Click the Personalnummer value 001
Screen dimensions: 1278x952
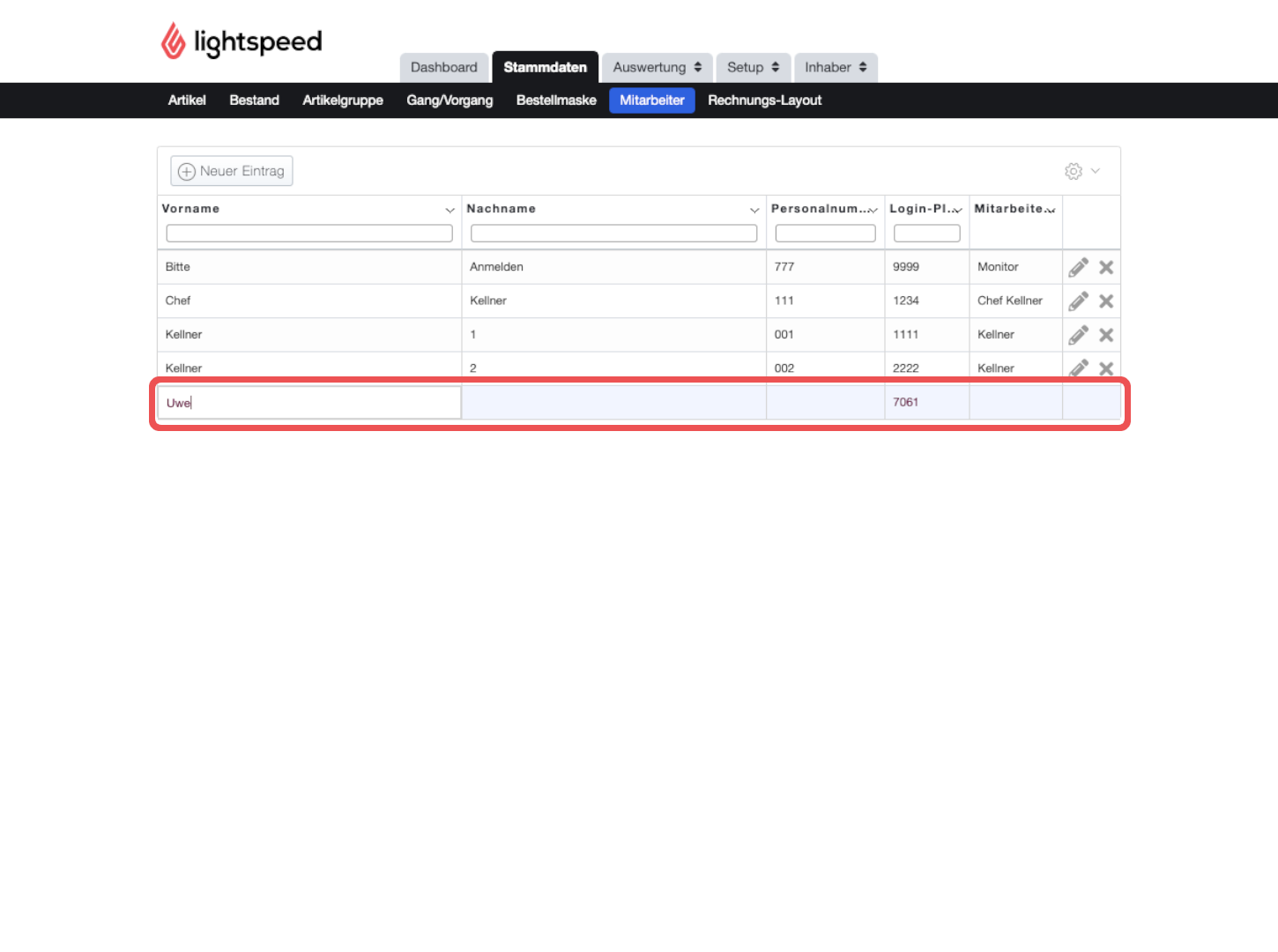click(x=784, y=335)
